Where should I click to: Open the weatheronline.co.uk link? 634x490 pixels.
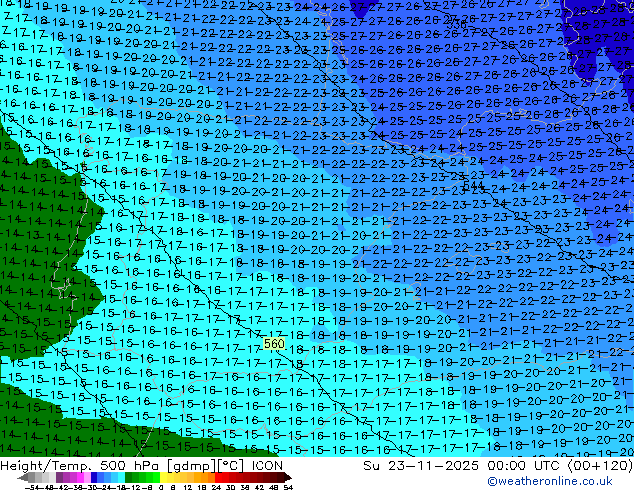click(x=549, y=481)
